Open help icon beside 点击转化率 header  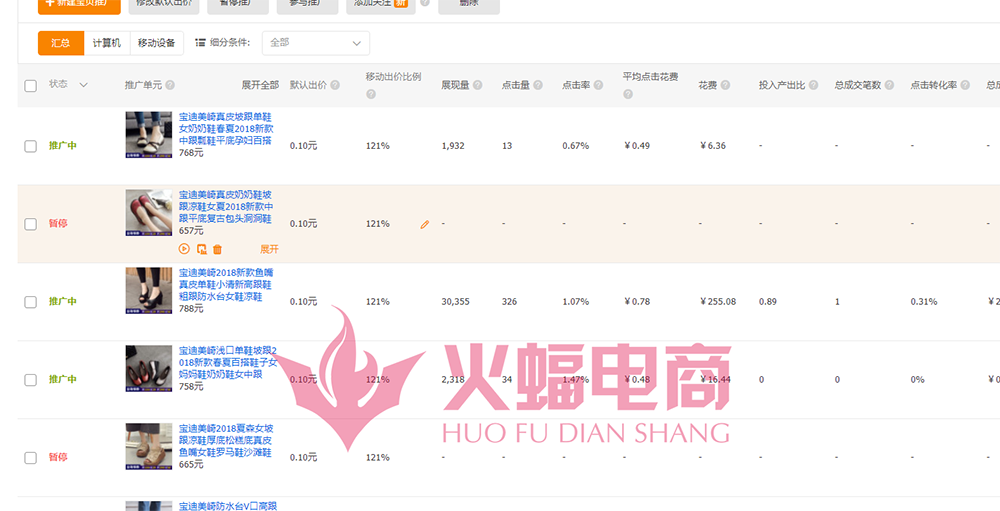pos(965,85)
